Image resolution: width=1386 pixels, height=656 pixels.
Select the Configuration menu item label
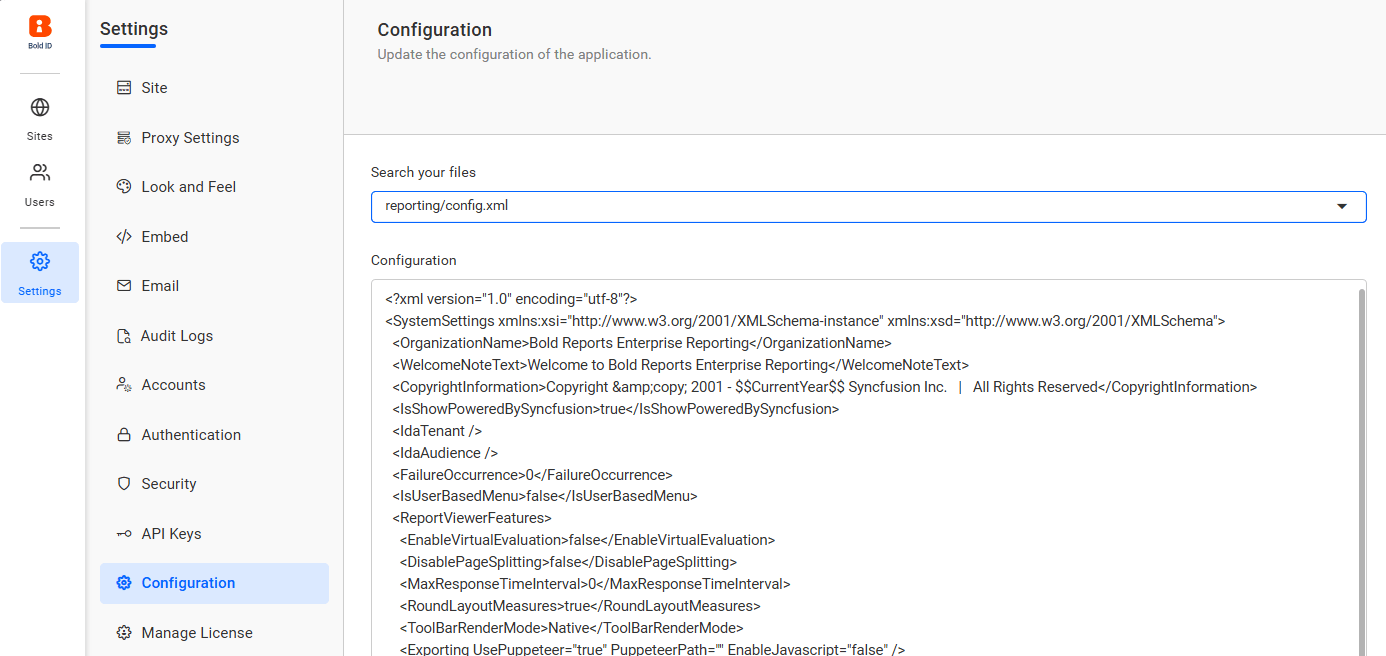click(x=188, y=583)
